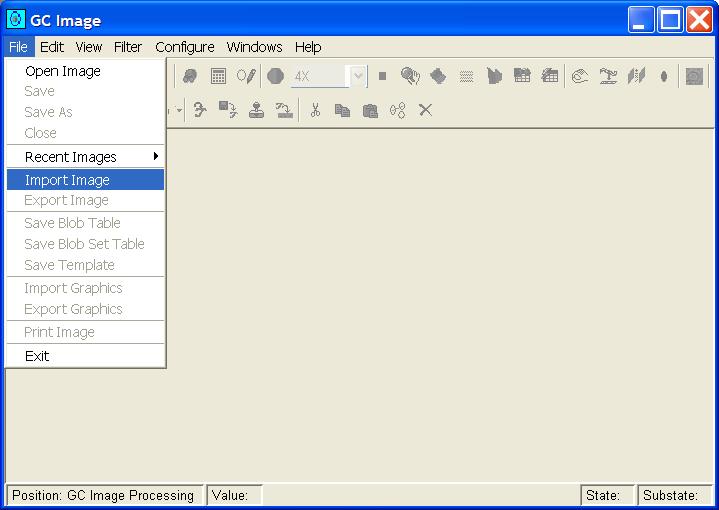Expand the Recent Images submenu
Image resolution: width=719 pixels, height=510 pixels.
point(85,157)
